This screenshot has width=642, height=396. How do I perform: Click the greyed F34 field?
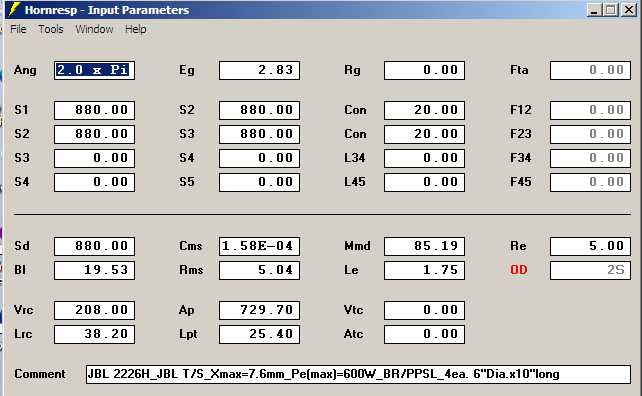[x=590, y=158]
